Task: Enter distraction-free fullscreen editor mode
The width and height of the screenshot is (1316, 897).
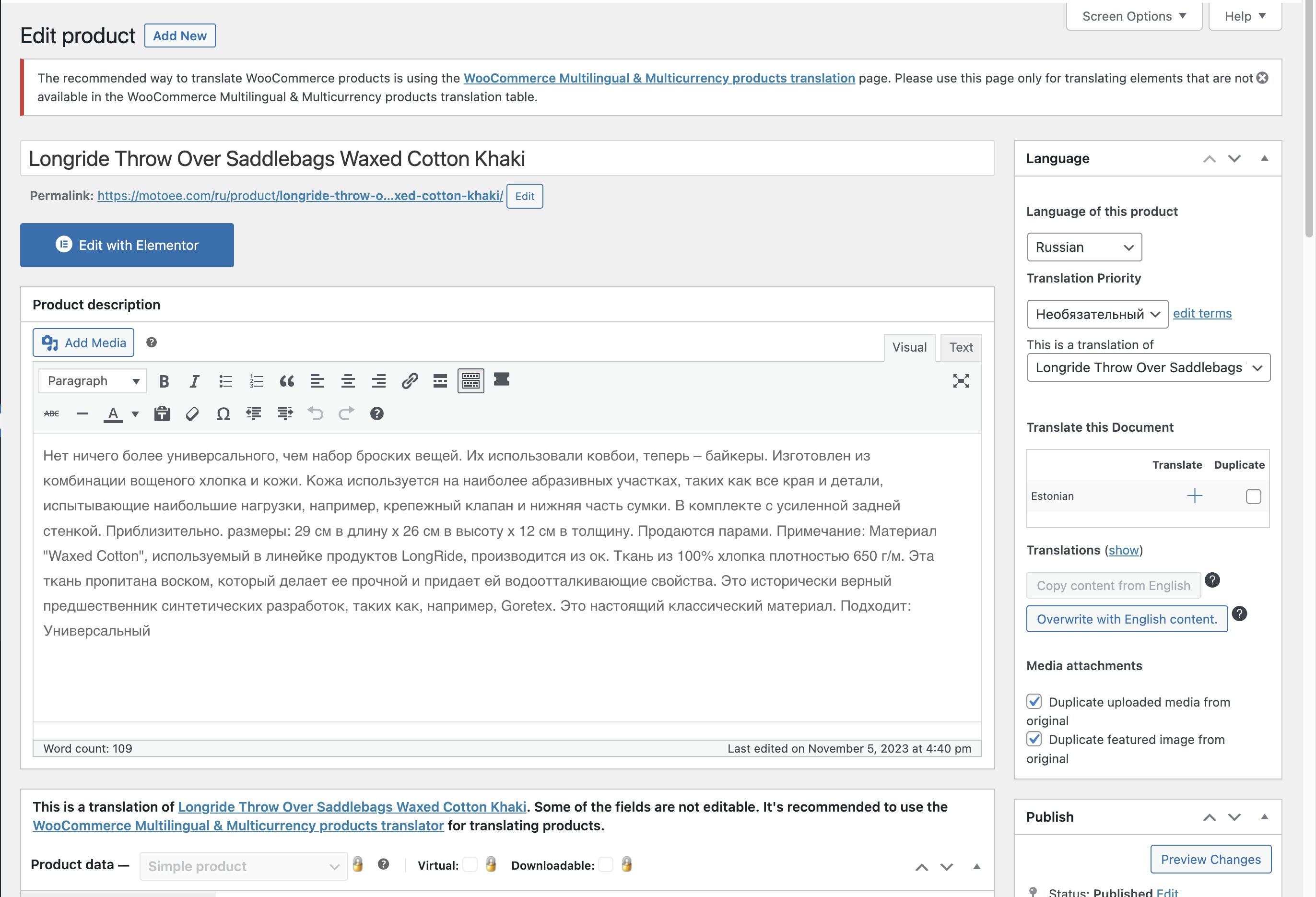Action: [x=961, y=381]
